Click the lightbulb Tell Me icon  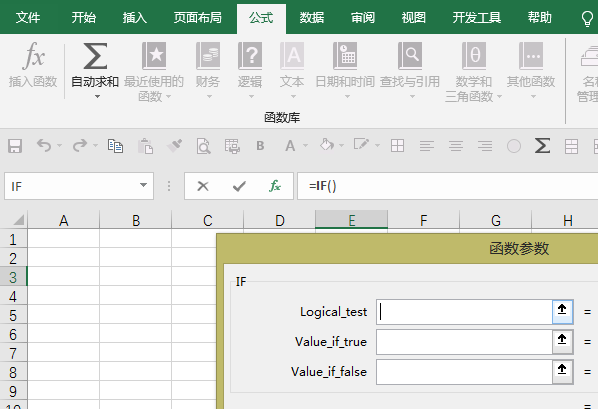coord(588,18)
